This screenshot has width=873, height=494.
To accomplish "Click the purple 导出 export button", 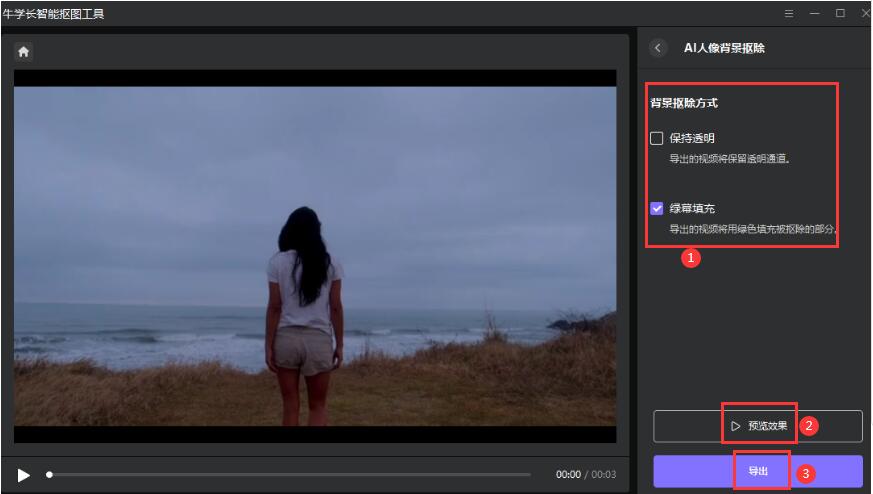I will coord(758,471).
